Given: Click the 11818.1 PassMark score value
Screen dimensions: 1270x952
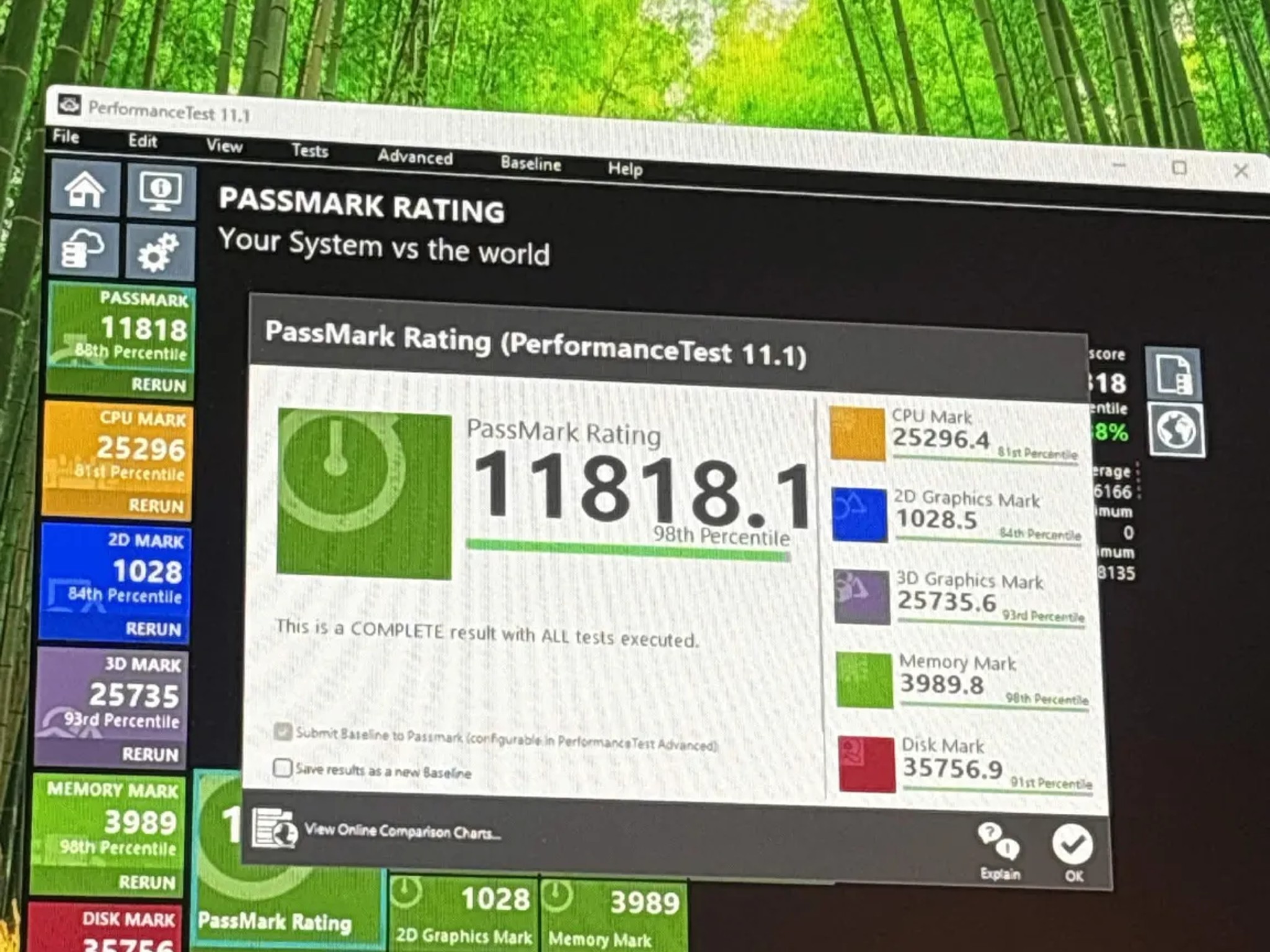Looking at the screenshot, I should coord(642,491).
